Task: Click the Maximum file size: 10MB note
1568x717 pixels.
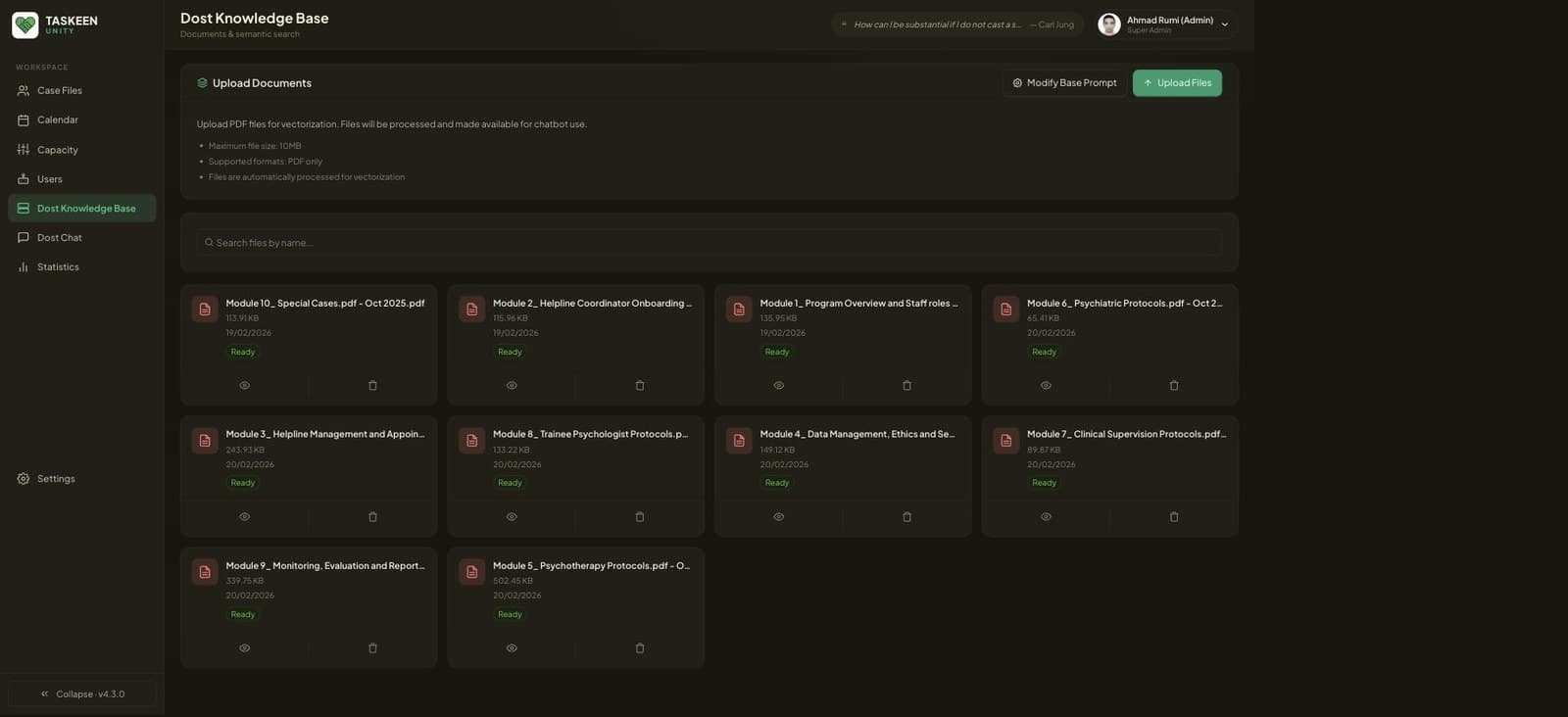Action: click(255, 146)
